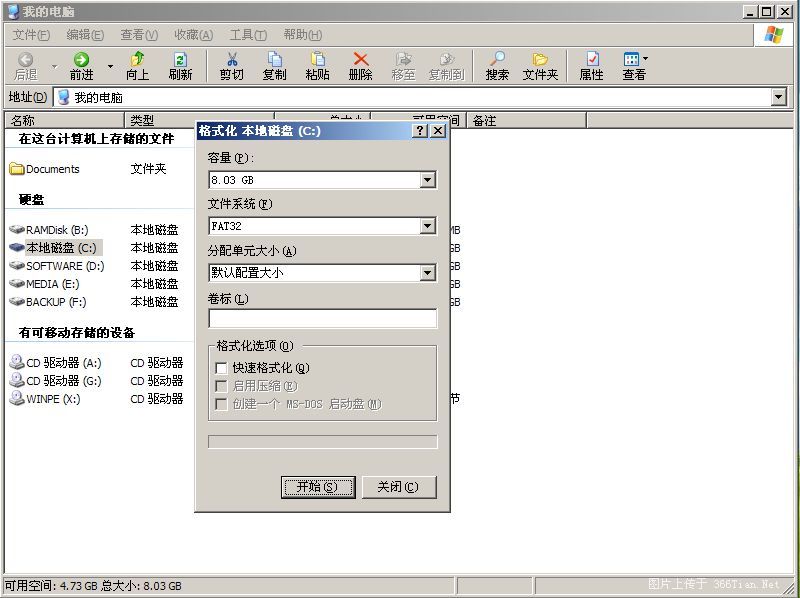Click the Back (后退) toolbar icon
Screen dimensions: 800x598
25,60
